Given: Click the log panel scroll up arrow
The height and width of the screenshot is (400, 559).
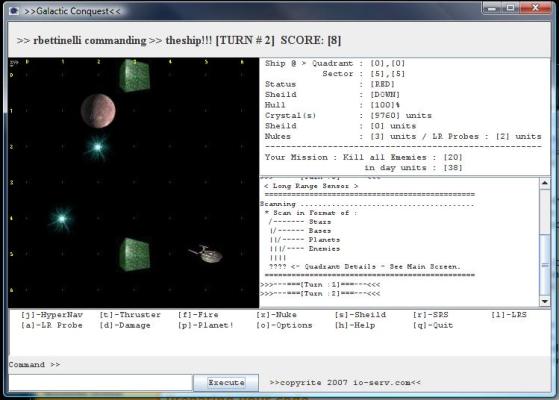Looking at the screenshot, I should click(545, 183).
